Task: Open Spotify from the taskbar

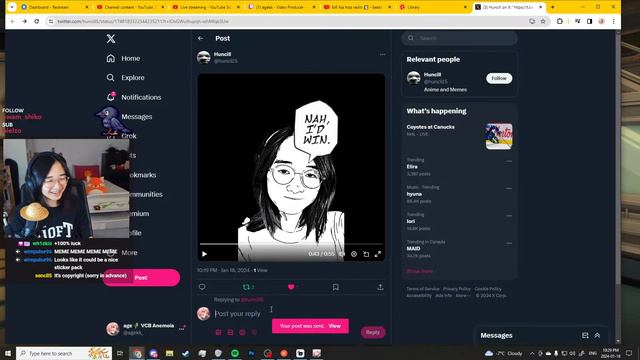Action: (x=235, y=353)
